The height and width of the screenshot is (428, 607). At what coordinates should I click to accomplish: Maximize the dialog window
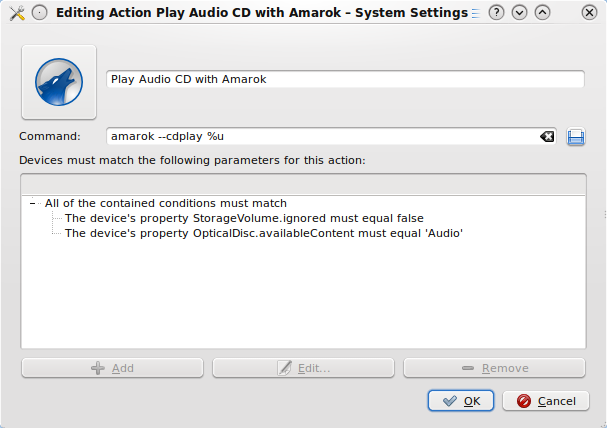tap(542, 13)
